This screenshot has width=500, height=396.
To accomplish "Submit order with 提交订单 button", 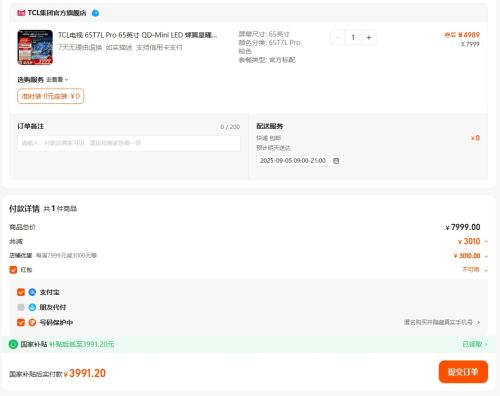I will tap(463, 372).
